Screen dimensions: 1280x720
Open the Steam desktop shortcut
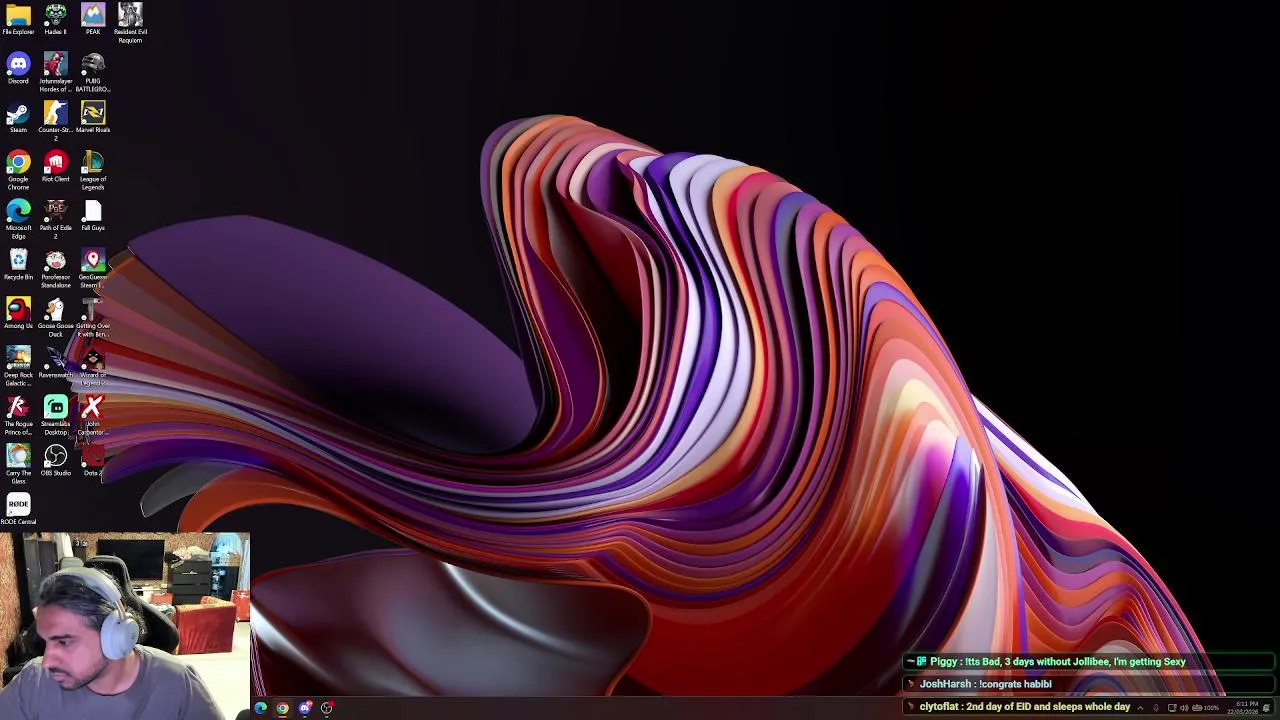point(18,117)
